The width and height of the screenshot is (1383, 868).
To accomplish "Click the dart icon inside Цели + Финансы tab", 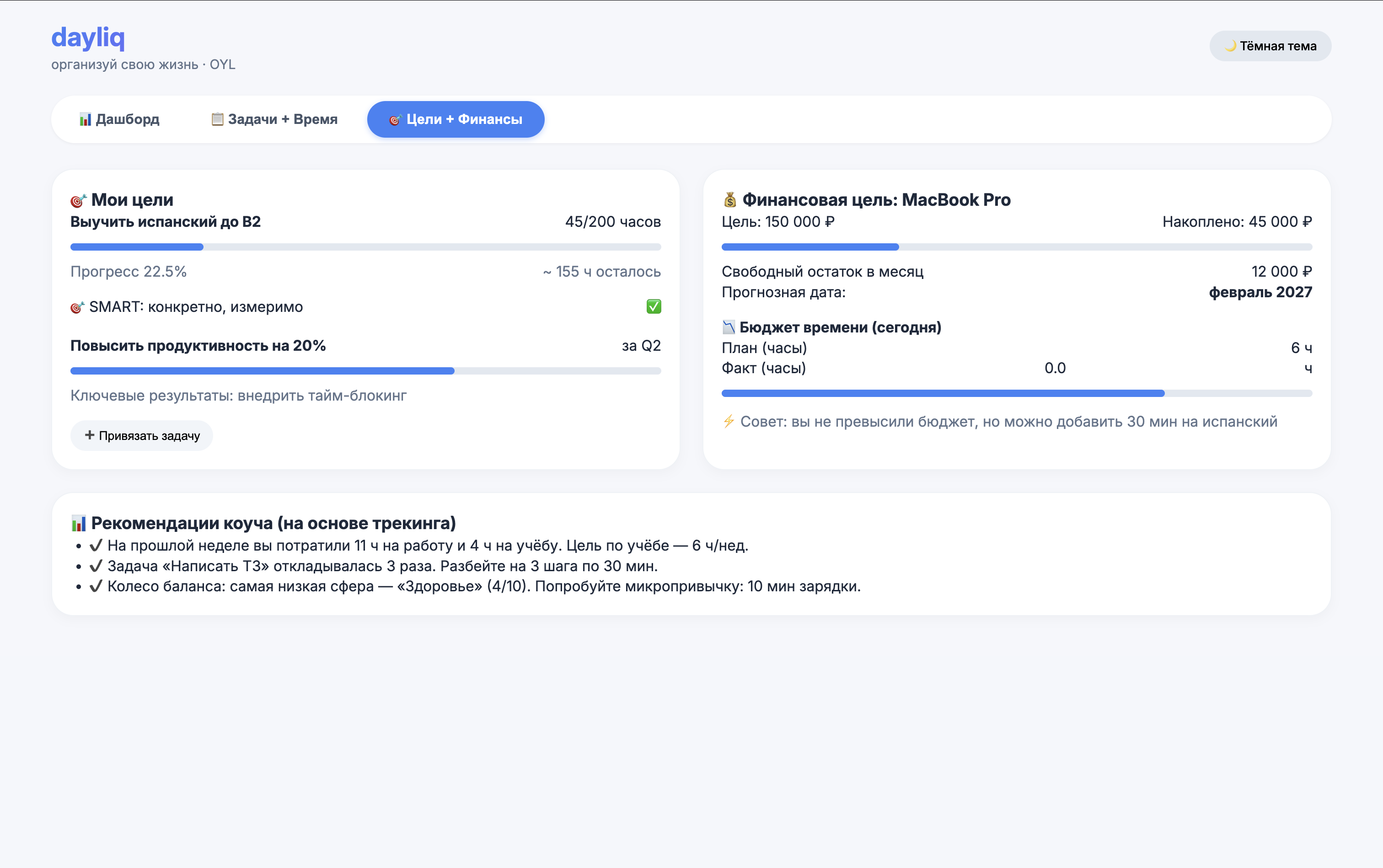I will tap(395, 119).
